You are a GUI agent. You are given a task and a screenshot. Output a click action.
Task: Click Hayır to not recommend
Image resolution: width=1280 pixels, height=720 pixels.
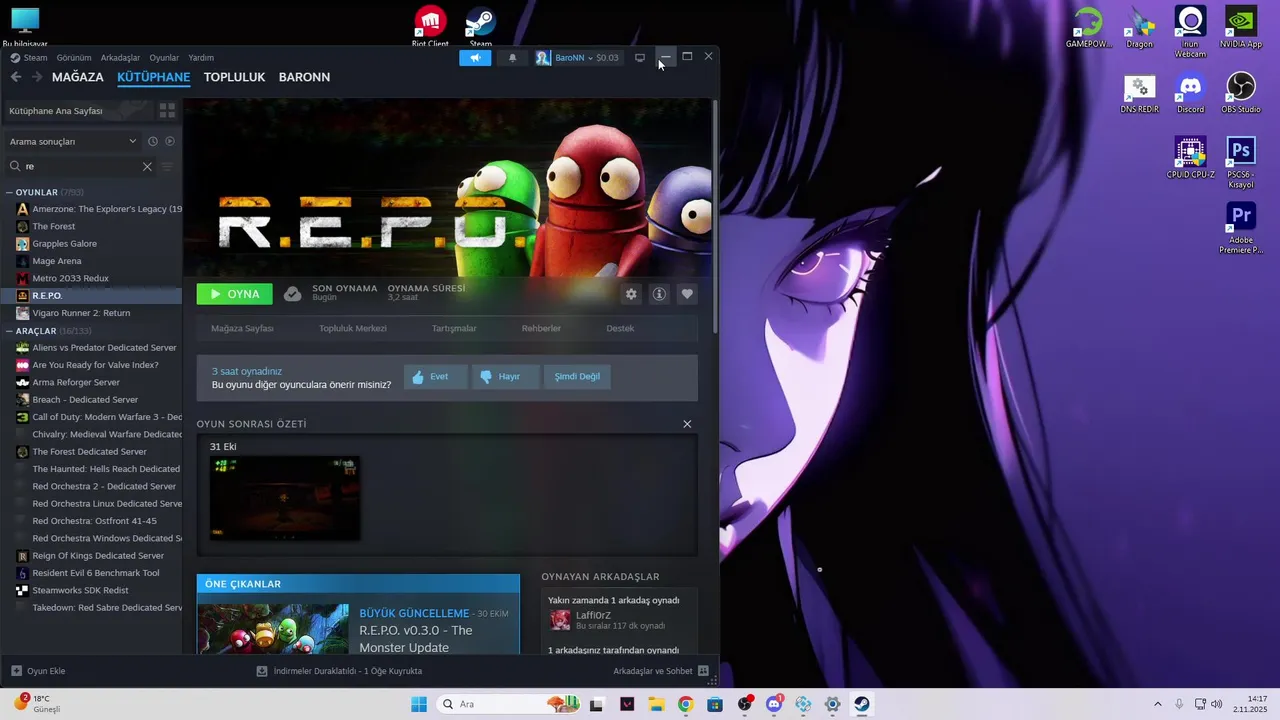pyautogui.click(x=505, y=377)
